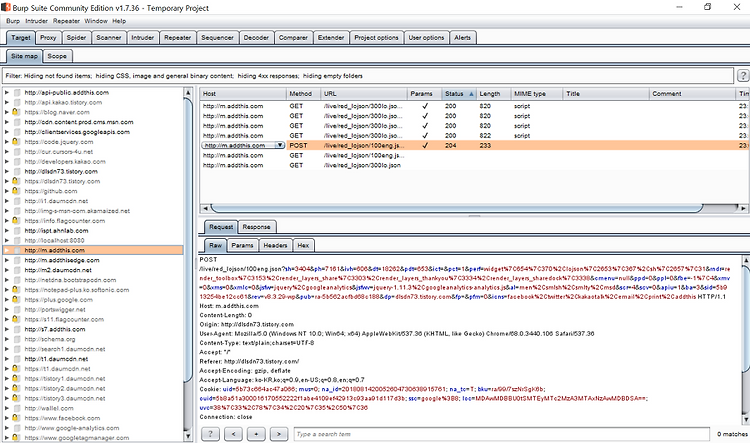Click lock icon beside https://dlsdn73.tistory.com
The width and height of the screenshot is (750, 443).
(x=16, y=181)
